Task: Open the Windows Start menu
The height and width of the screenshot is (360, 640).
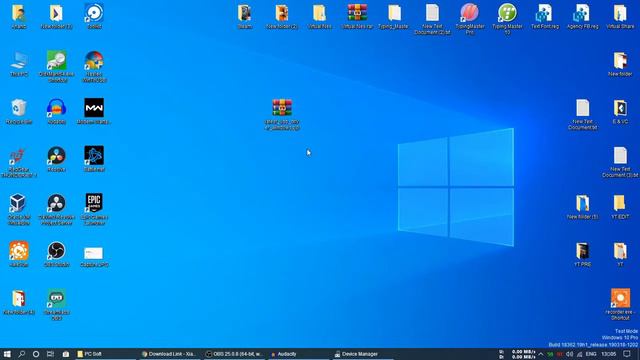Action: pyautogui.click(x=7, y=354)
